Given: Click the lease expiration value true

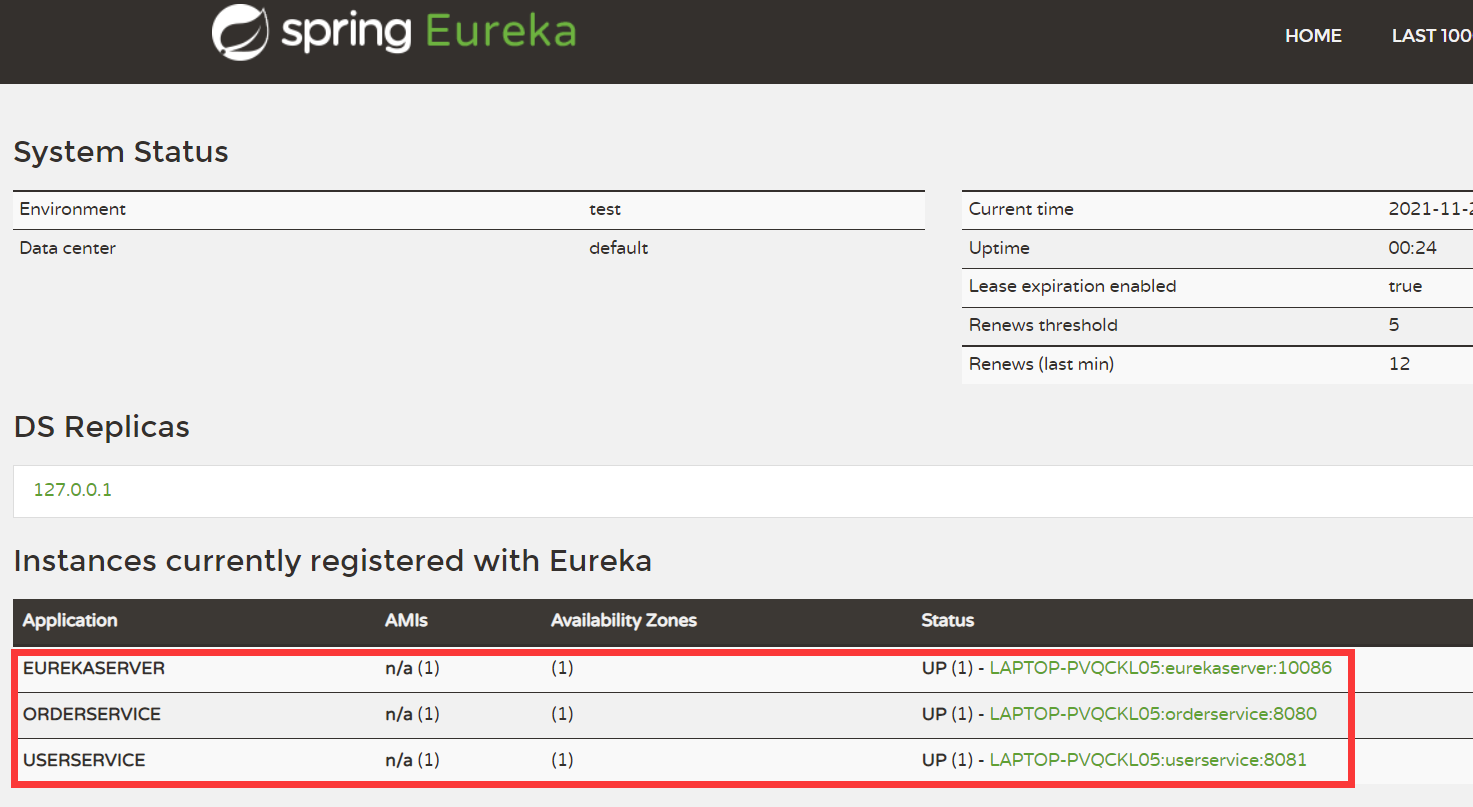Looking at the screenshot, I should [1405, 286].
